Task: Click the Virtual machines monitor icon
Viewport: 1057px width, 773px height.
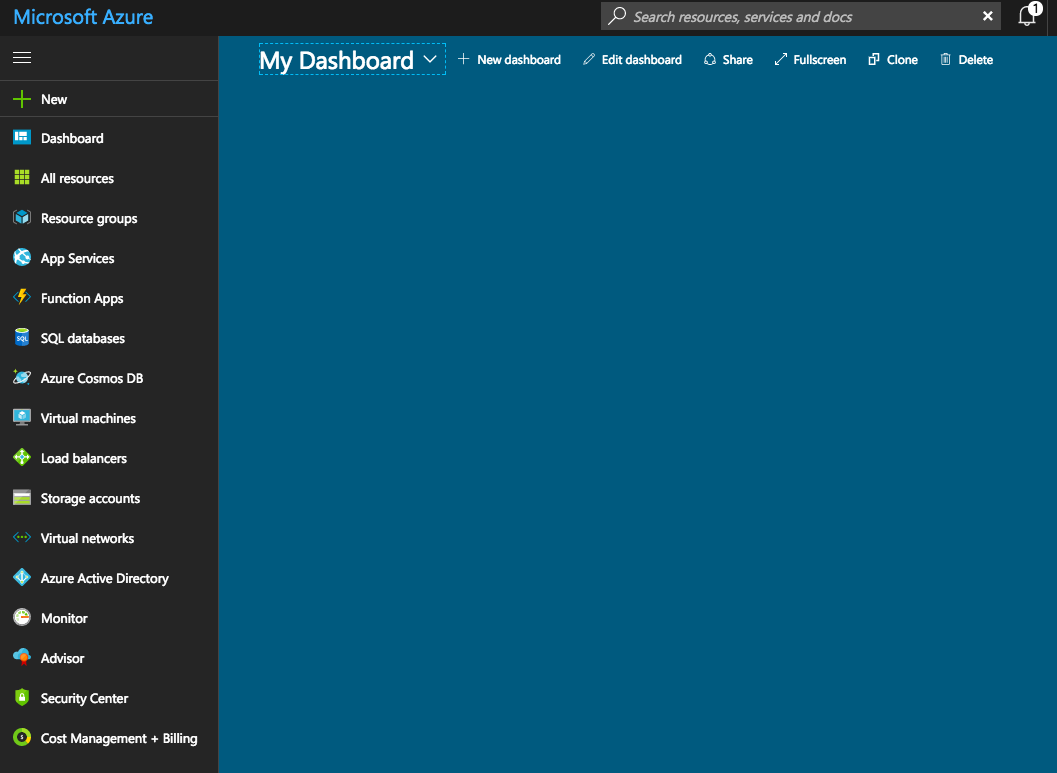Action: [21, 418]
